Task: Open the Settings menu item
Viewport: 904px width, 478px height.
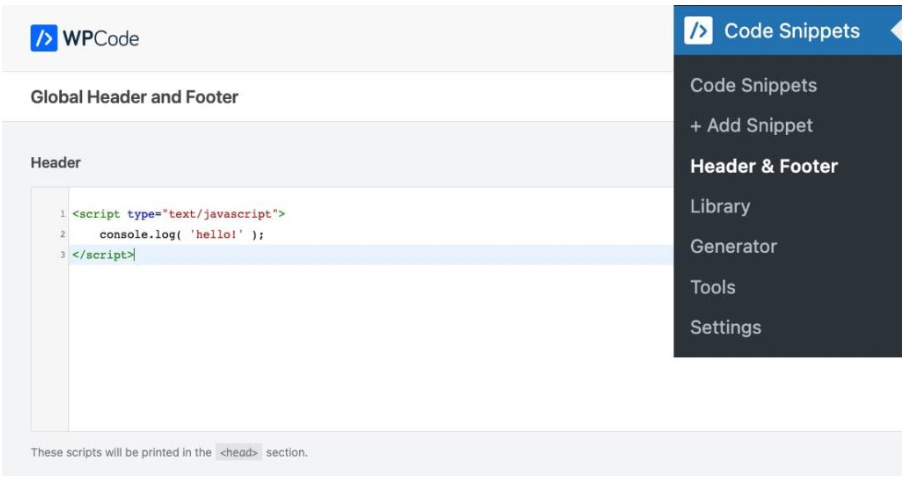Action: (x=725, y=328)
